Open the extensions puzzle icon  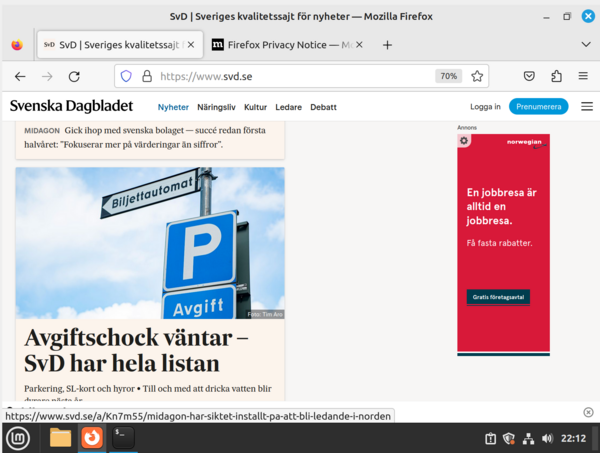pos(556,76)
